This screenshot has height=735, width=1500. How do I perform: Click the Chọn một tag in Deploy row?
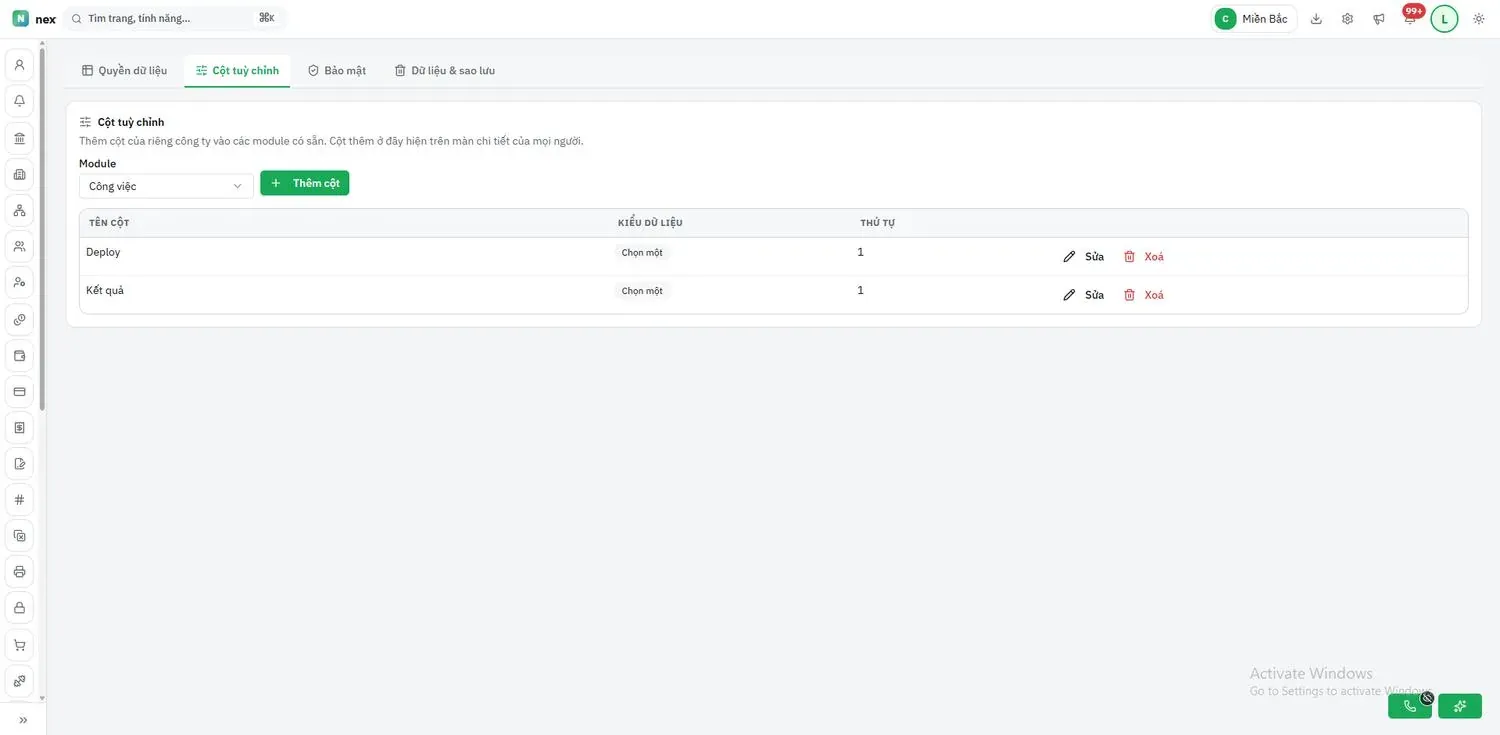(x=642, y=253)
